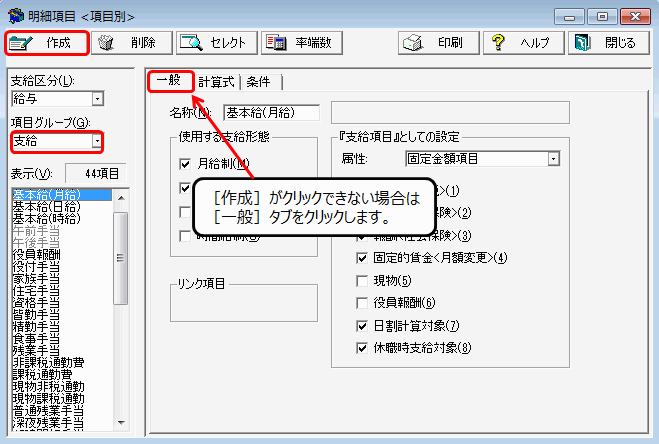The width and height of the screenshot is (659, 444).
Task: Switch to the 計算式 tab
Action: pyautogui.click(x=217, y=82)
